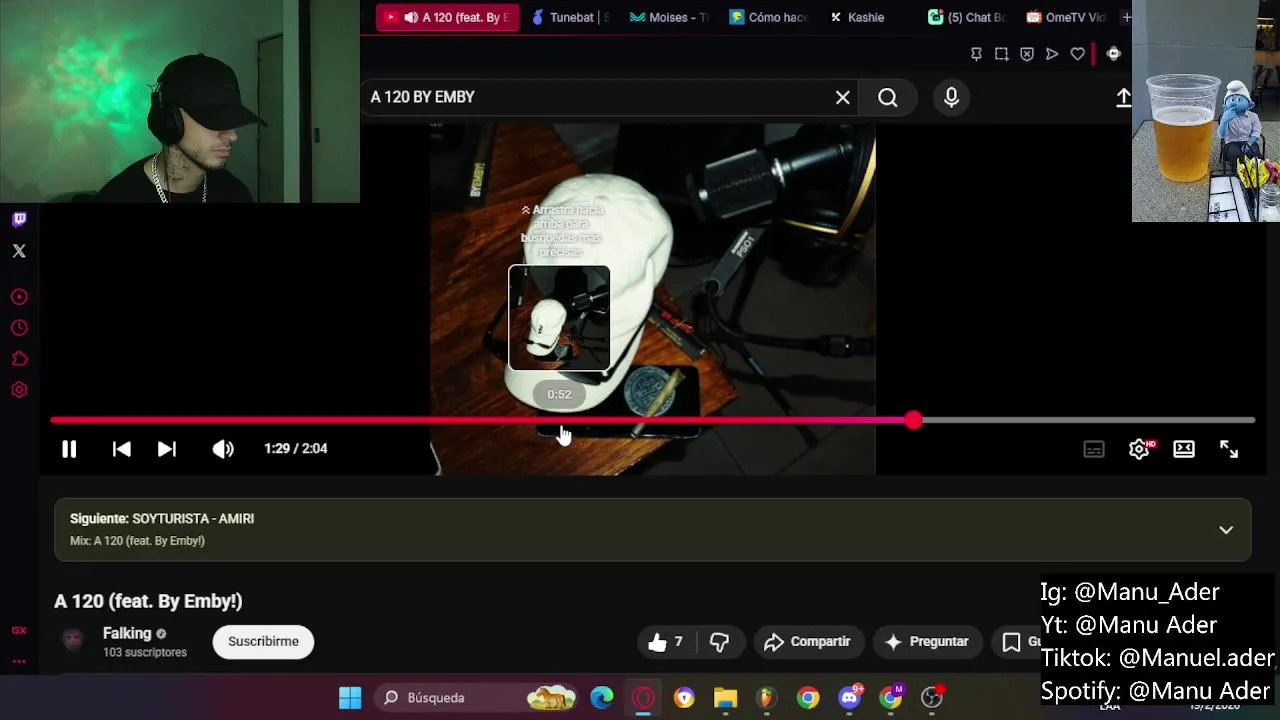Screen dimensions: 1280x720
Task: Open FL Studio from the taskbar
Action: point(766,698)
